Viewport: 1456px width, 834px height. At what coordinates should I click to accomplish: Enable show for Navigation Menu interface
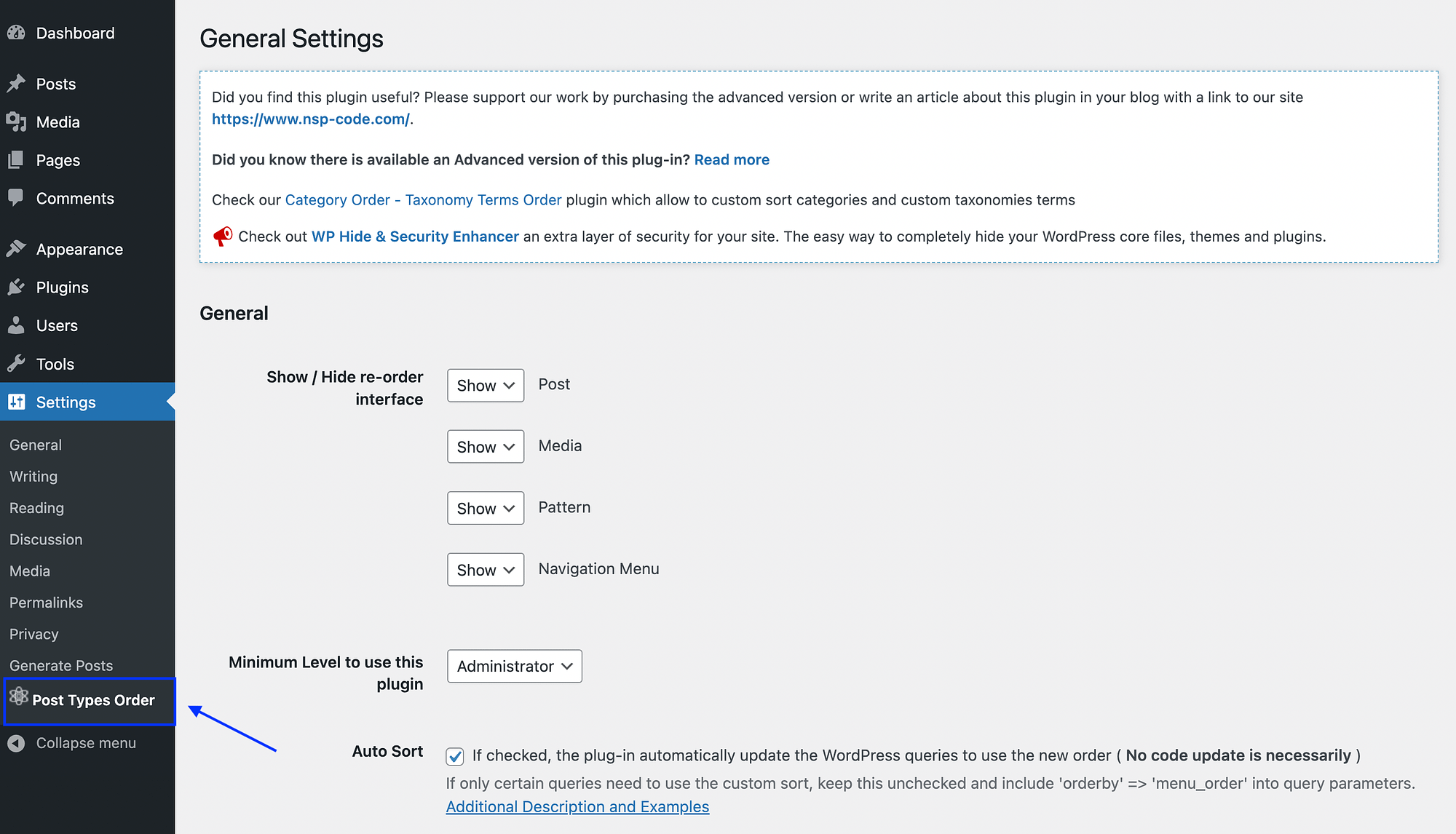pyautogui.click(x=484, y=569)
